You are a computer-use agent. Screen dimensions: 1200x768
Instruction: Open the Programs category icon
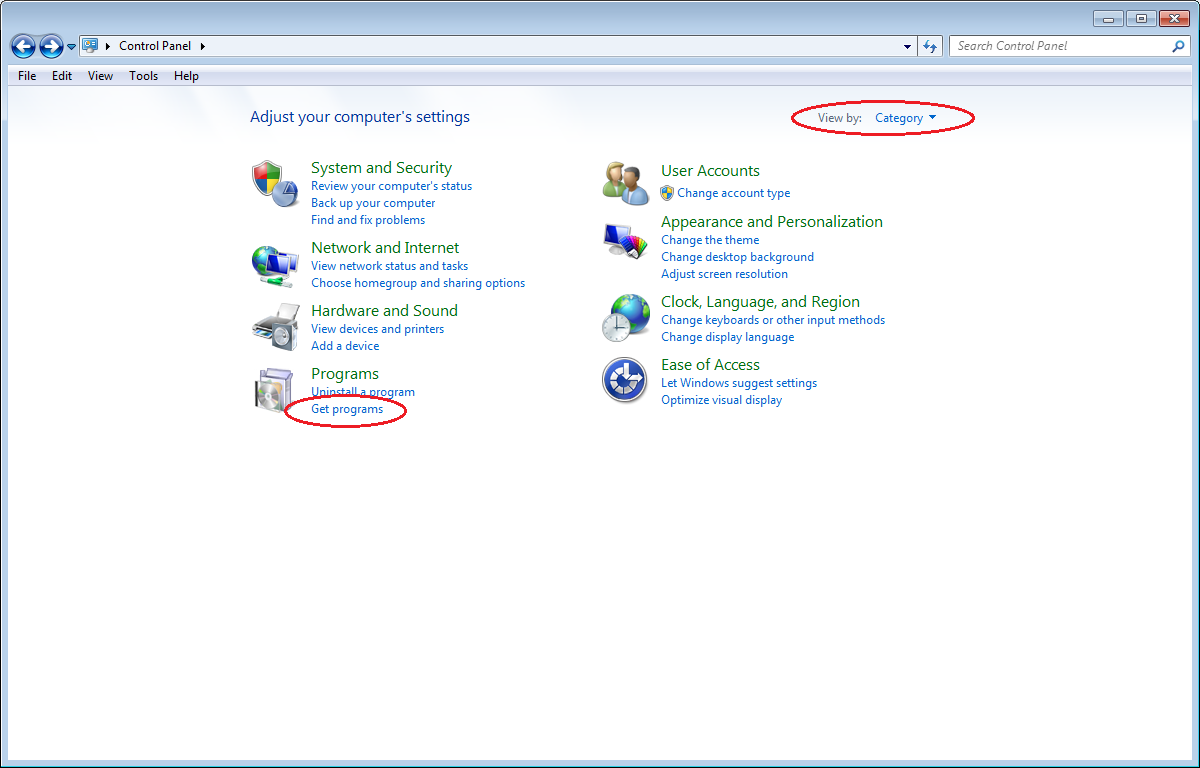pos(274,390)
